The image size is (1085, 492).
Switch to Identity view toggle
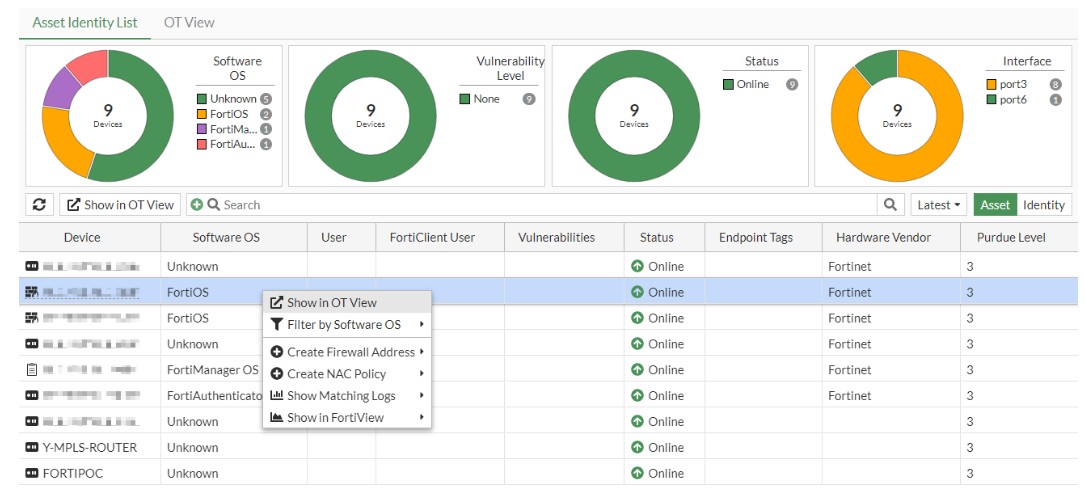pyautogui.click(x=1043, y=205)
